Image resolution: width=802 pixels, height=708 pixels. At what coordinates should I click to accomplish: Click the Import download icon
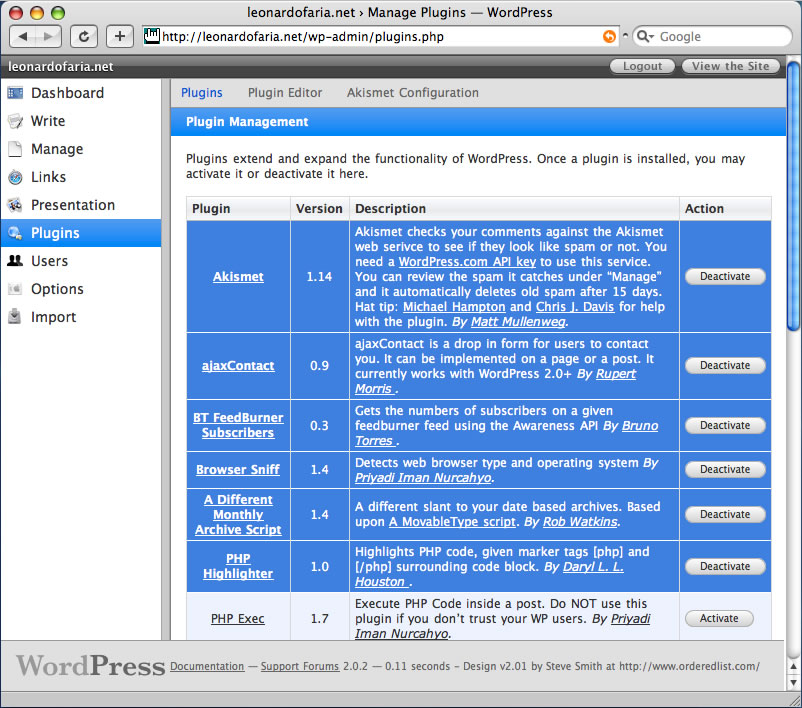click(x=15, y=317)
